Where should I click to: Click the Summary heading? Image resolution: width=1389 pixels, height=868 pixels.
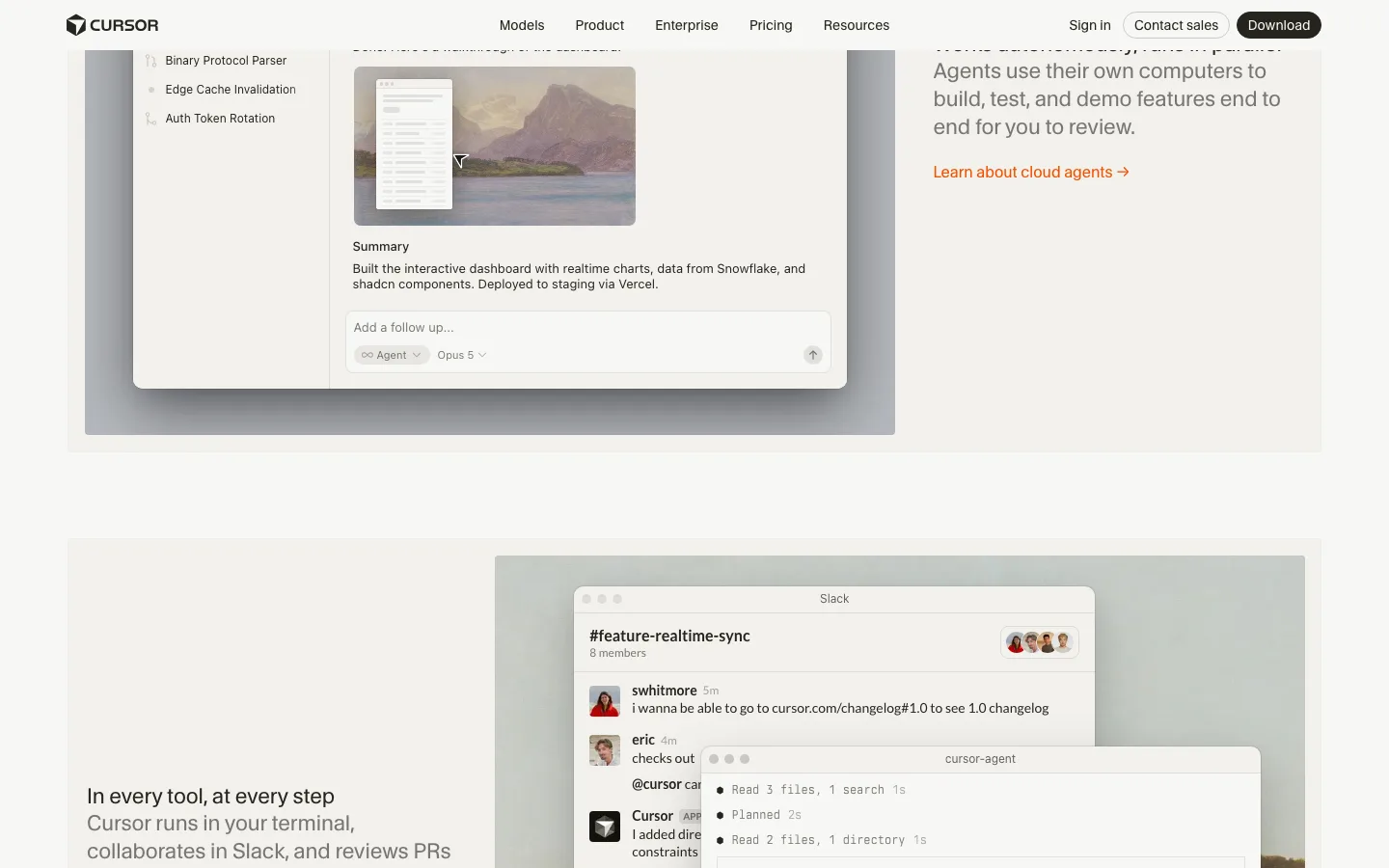381,247
